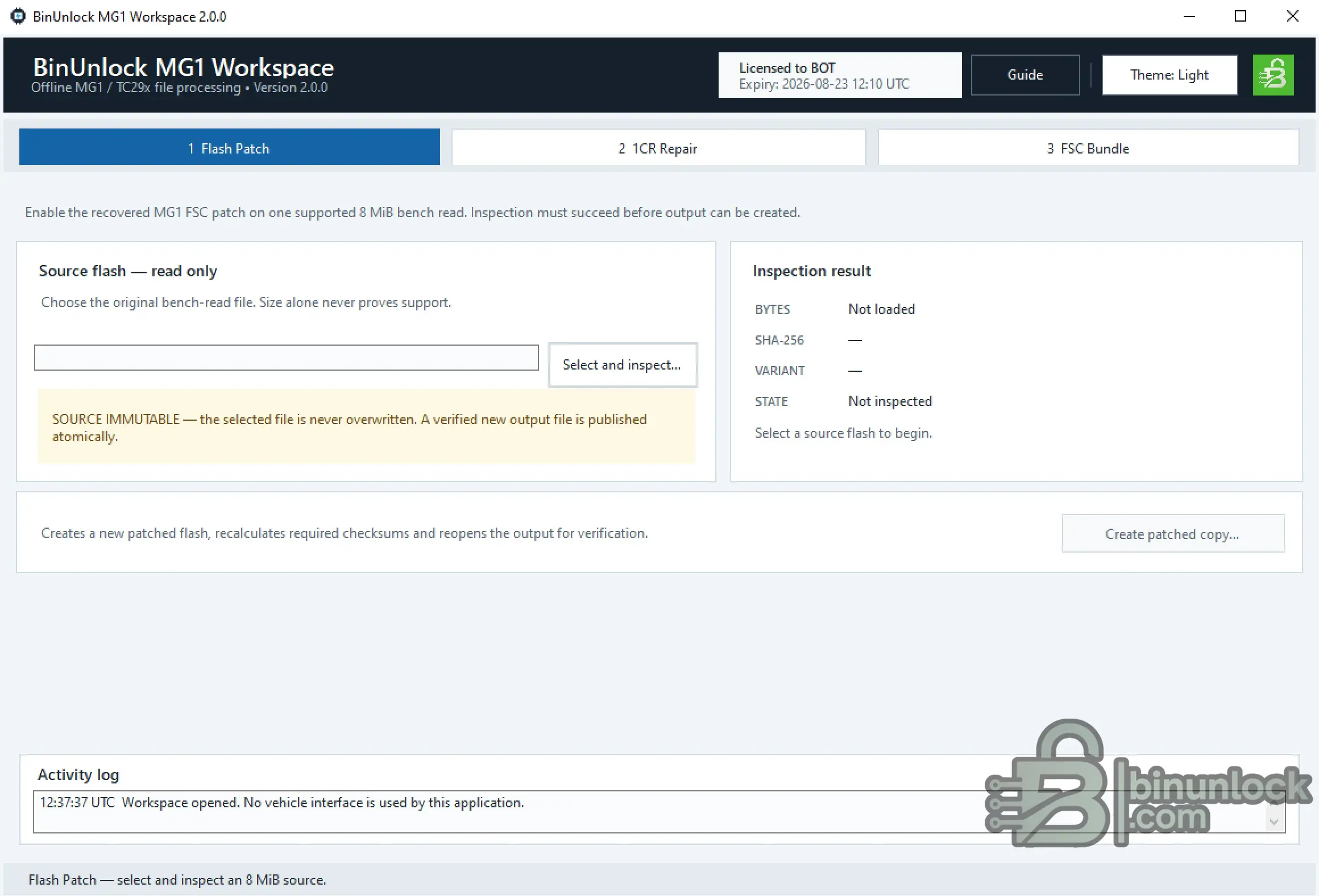Go to the FSC Bundle tab
Image resolution: width=1319 pixels, height=896 pixels.
click(1088, 148)
